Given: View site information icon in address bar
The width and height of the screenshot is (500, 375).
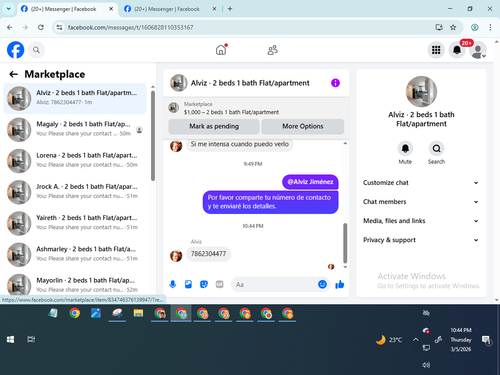Looking at the screenshot, I should coord(59,27).
